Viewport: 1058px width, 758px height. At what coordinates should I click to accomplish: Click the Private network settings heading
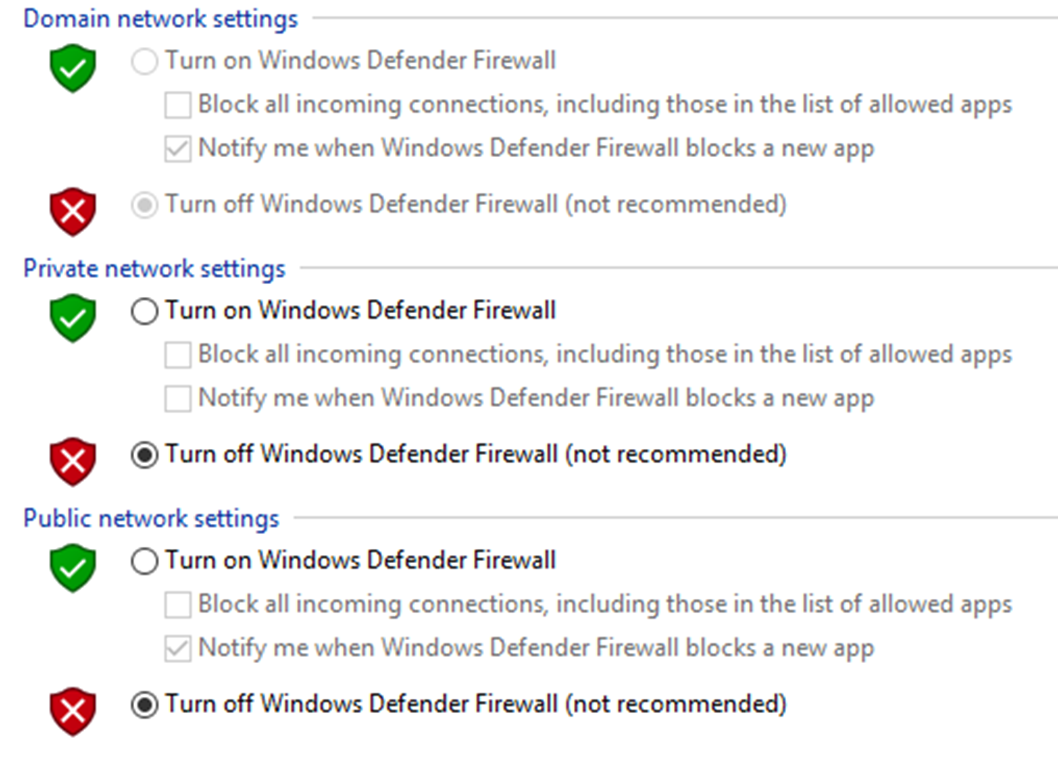154,268
